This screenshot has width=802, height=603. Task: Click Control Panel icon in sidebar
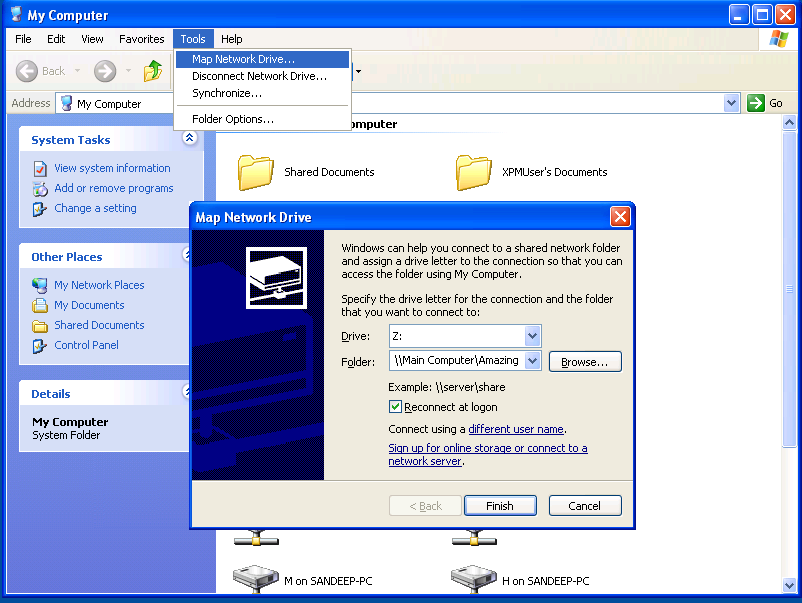tap(39, 346)
